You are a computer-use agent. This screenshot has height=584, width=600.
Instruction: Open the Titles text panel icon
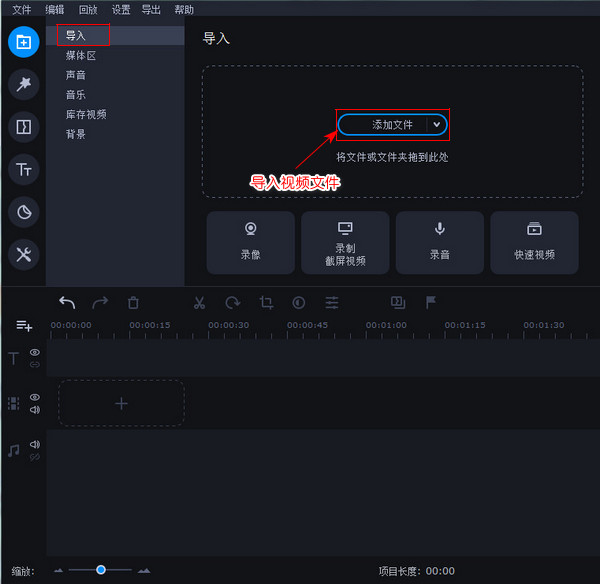point(23,170)
